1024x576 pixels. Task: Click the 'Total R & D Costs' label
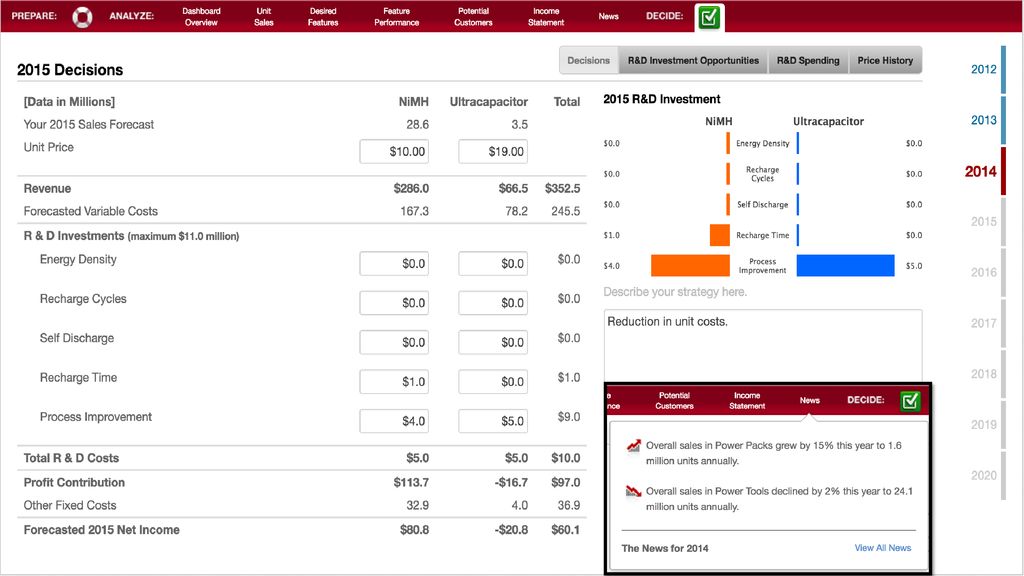(x=71, y=458)
